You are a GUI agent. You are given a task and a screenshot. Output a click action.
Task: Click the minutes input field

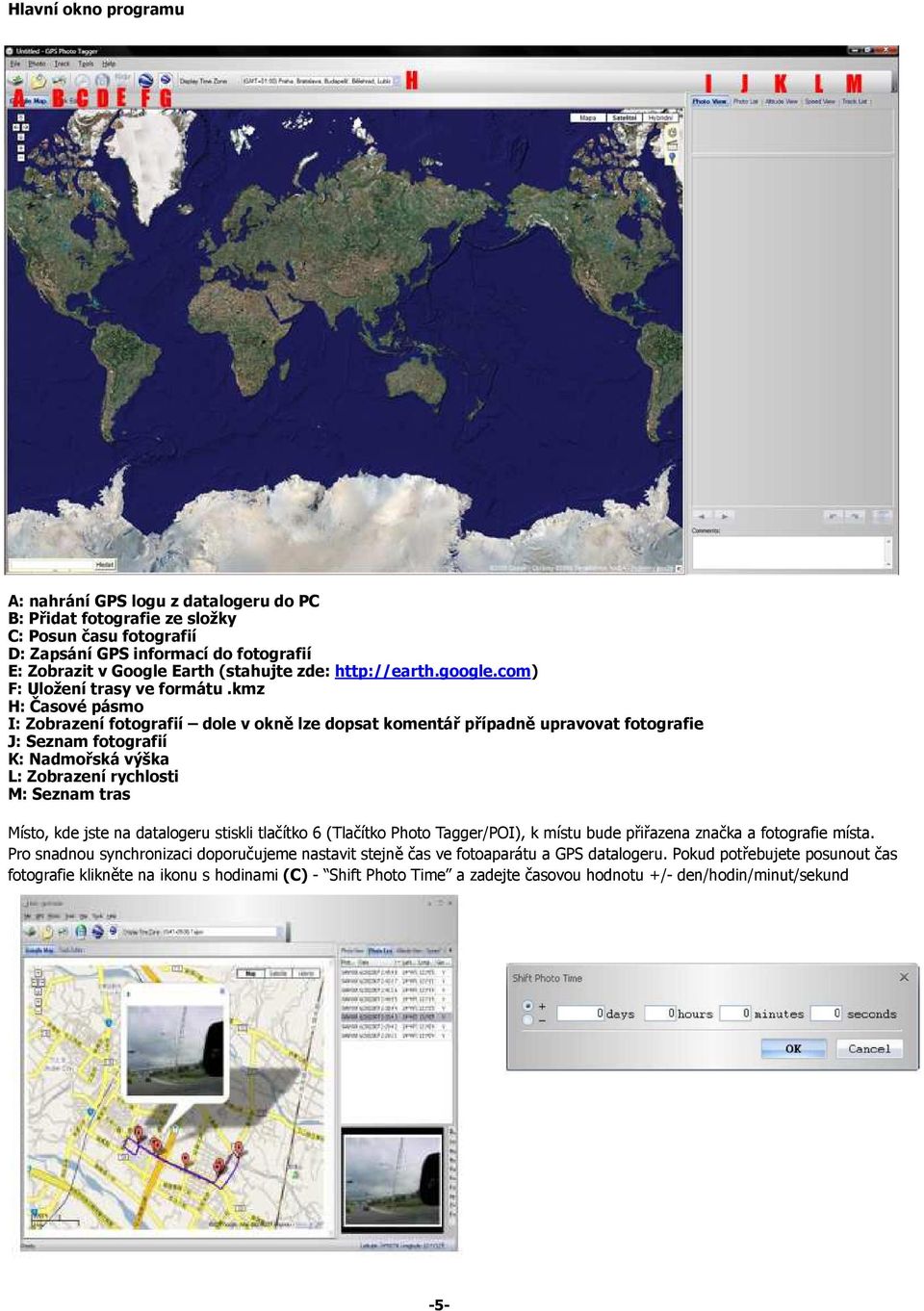pos(734,1014)
